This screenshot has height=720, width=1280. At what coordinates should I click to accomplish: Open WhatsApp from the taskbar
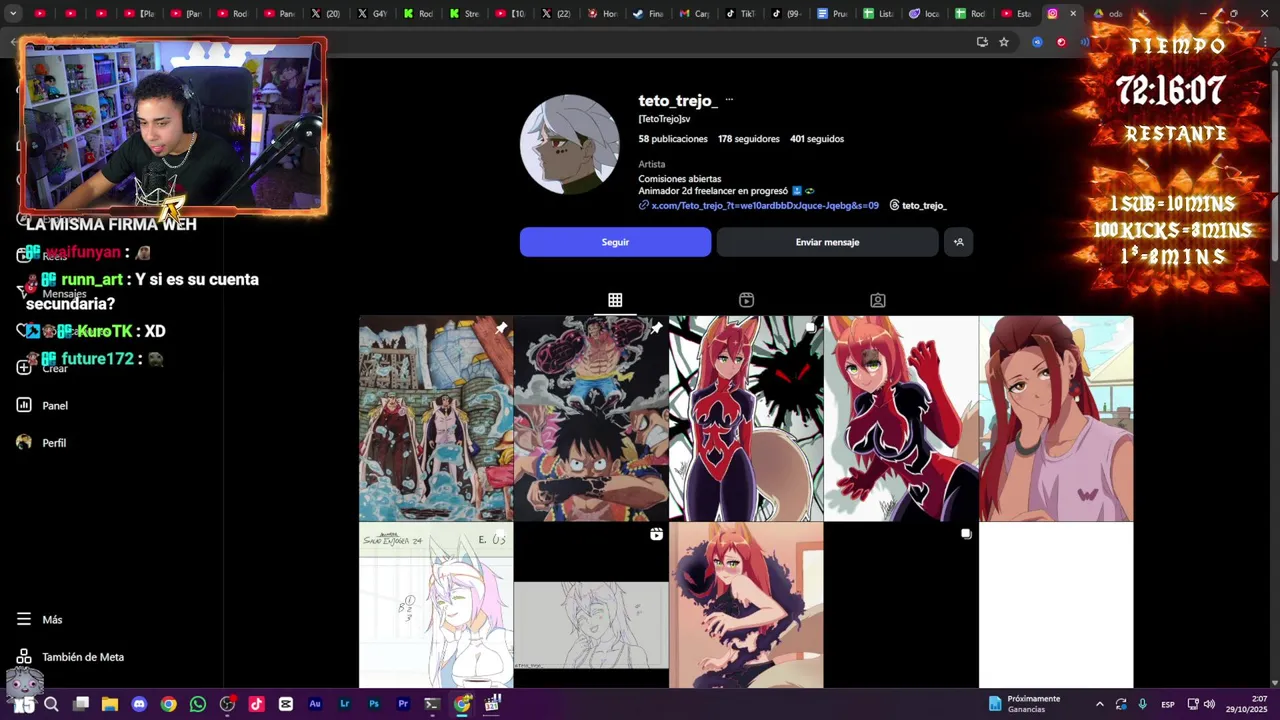coord(198,704)
